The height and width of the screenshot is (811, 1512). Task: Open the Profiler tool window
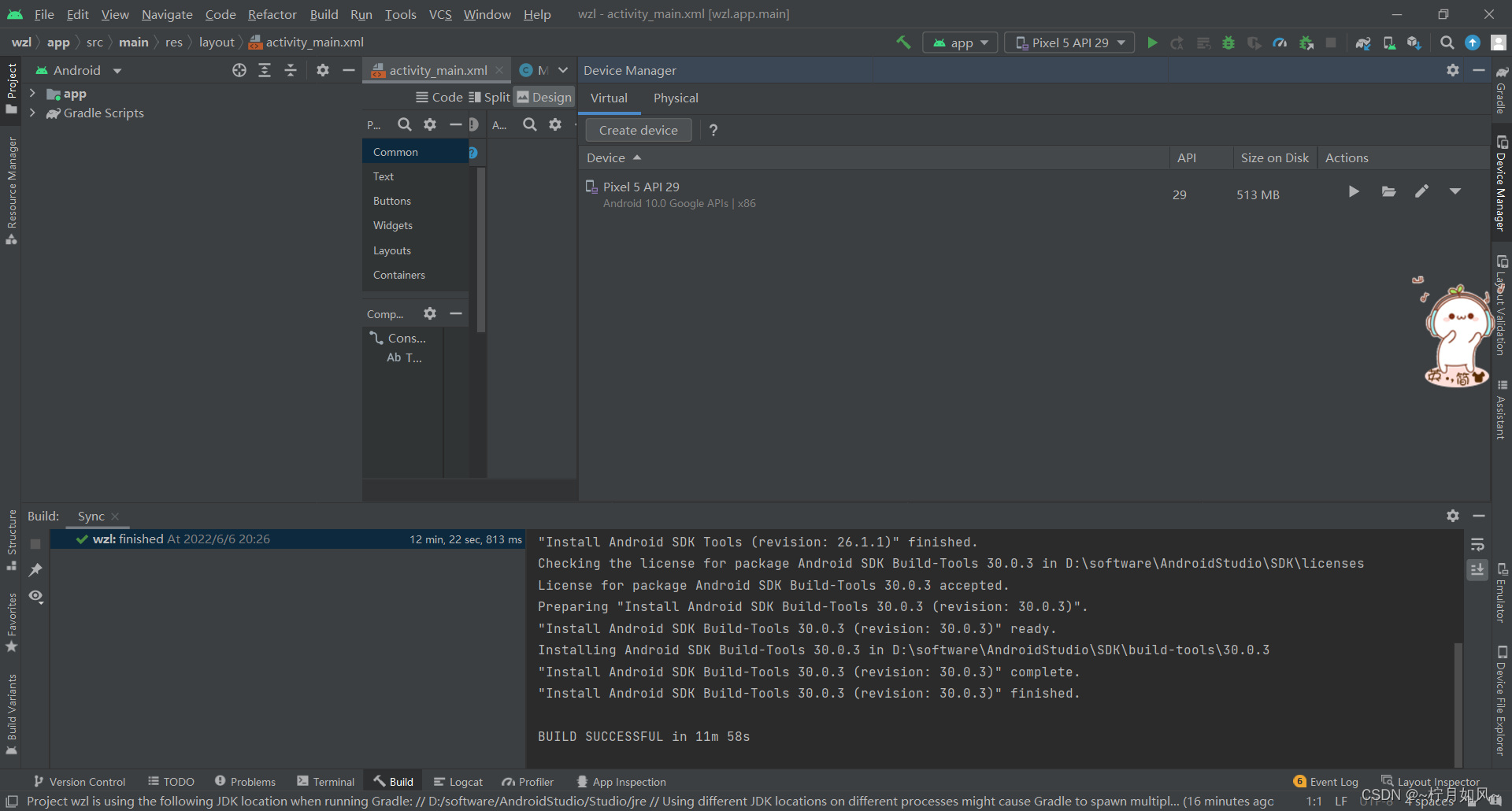[528, 781]
